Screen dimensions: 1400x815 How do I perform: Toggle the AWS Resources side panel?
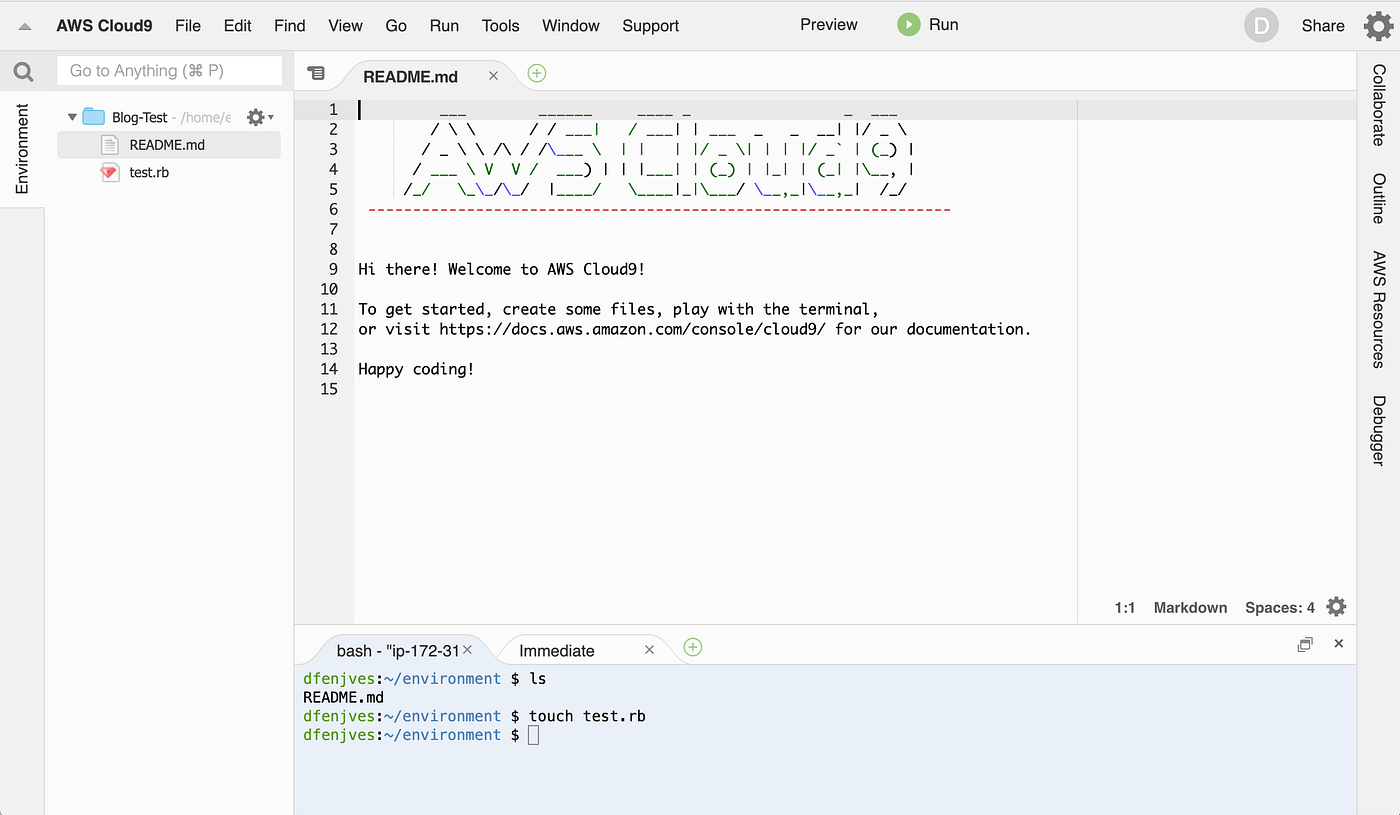[1379, 309]
